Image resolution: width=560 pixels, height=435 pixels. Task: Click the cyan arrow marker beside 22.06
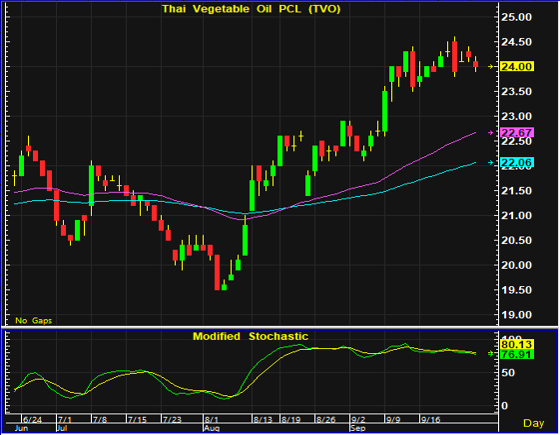click(x=491, y=162)
